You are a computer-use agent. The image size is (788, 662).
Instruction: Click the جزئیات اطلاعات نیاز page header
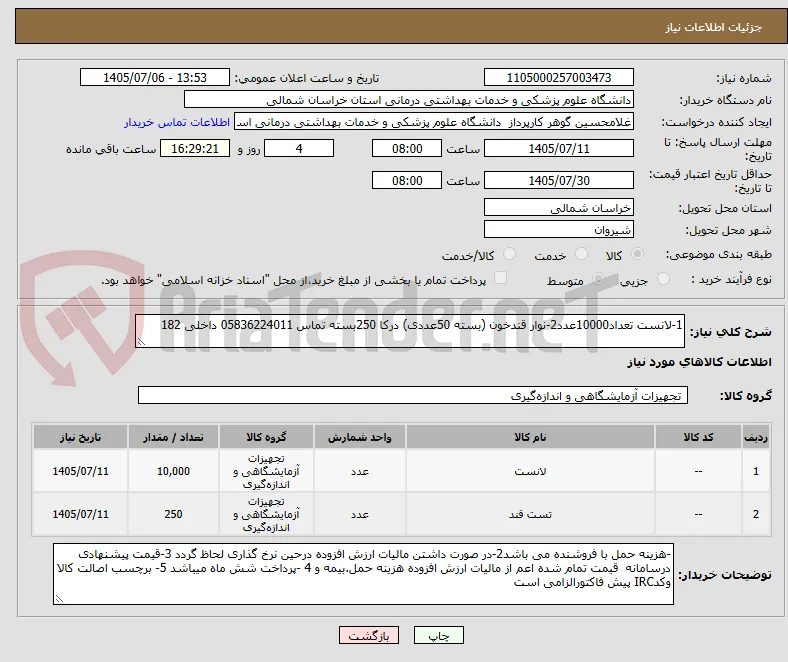(x=714, y=27)
